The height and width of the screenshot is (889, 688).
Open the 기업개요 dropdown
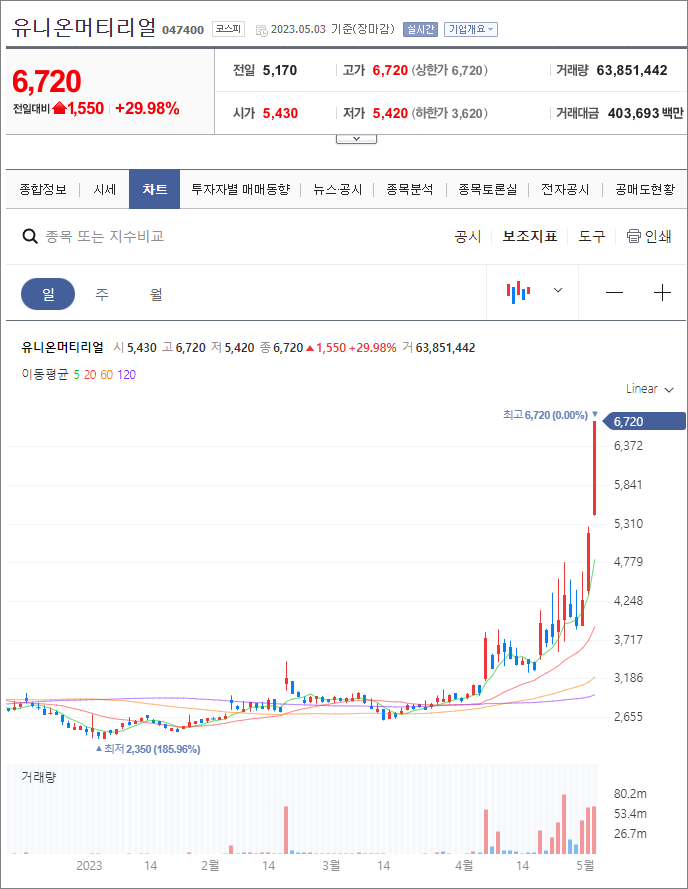tap(471, 29)
